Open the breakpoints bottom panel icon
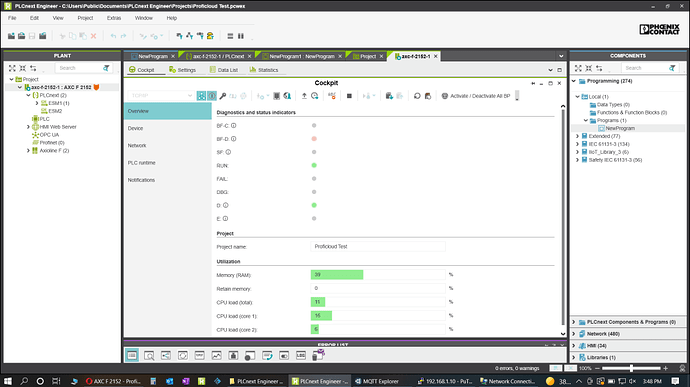This screenshot has width=690, height=387. pos(250,355)
